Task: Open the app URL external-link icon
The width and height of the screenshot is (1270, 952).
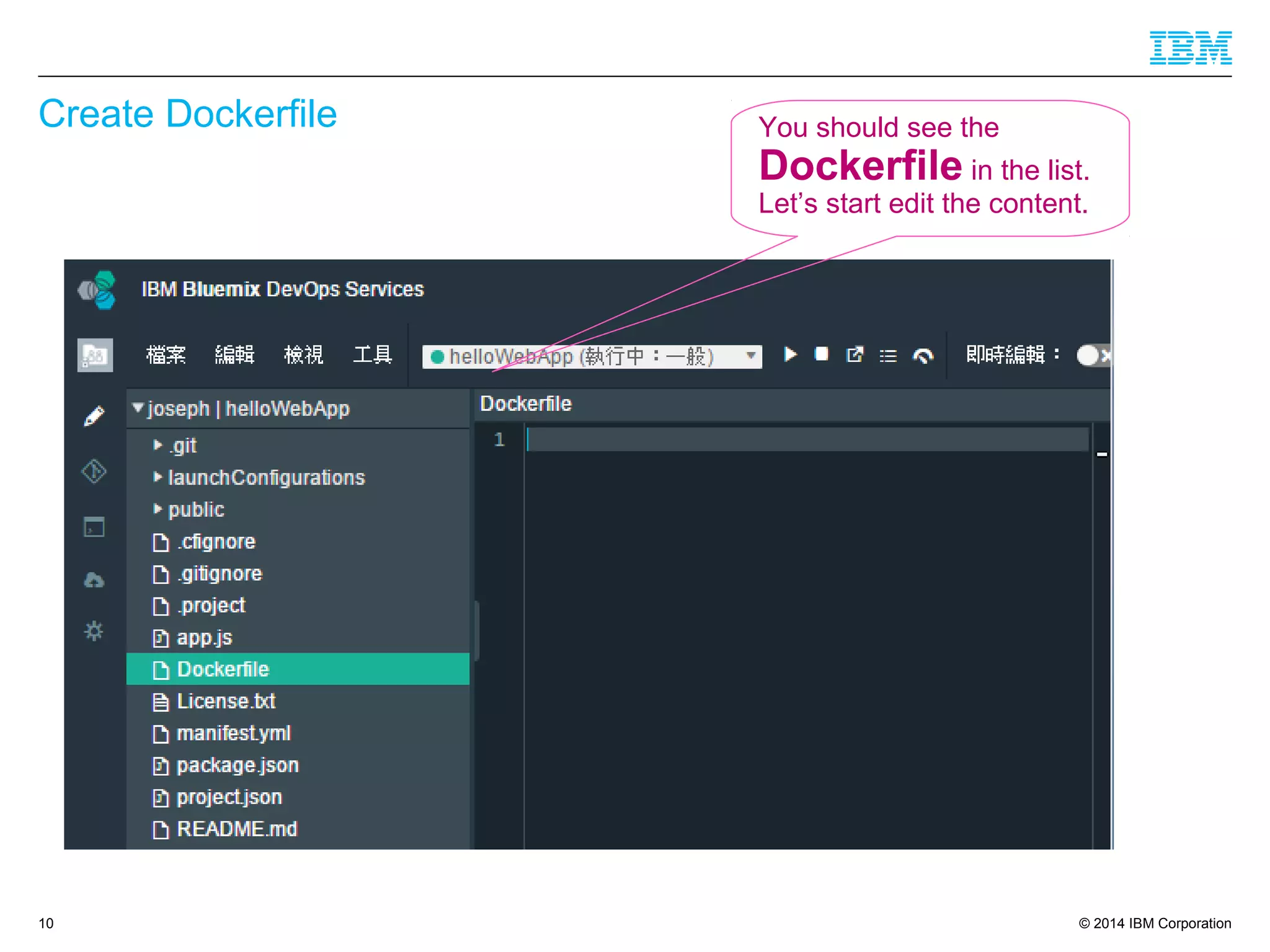Action: [x=855, y=355]
